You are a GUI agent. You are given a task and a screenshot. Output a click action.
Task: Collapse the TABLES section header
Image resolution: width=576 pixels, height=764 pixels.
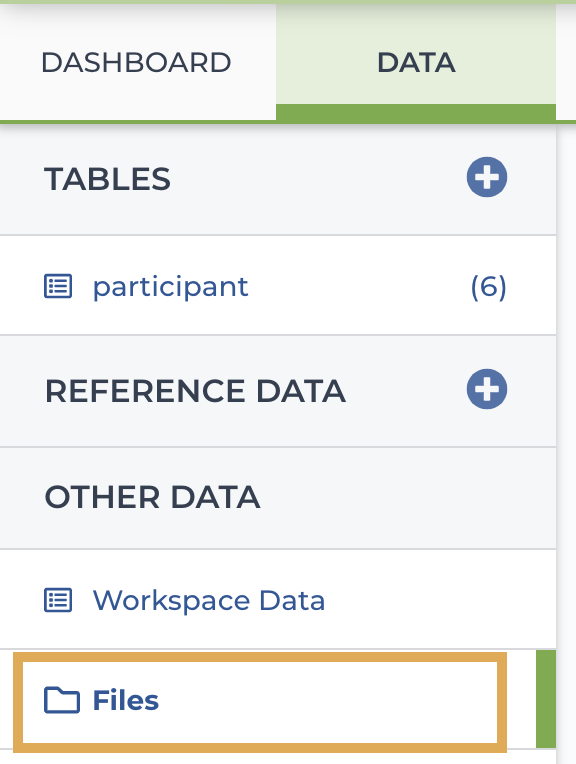tap(278, 179)
